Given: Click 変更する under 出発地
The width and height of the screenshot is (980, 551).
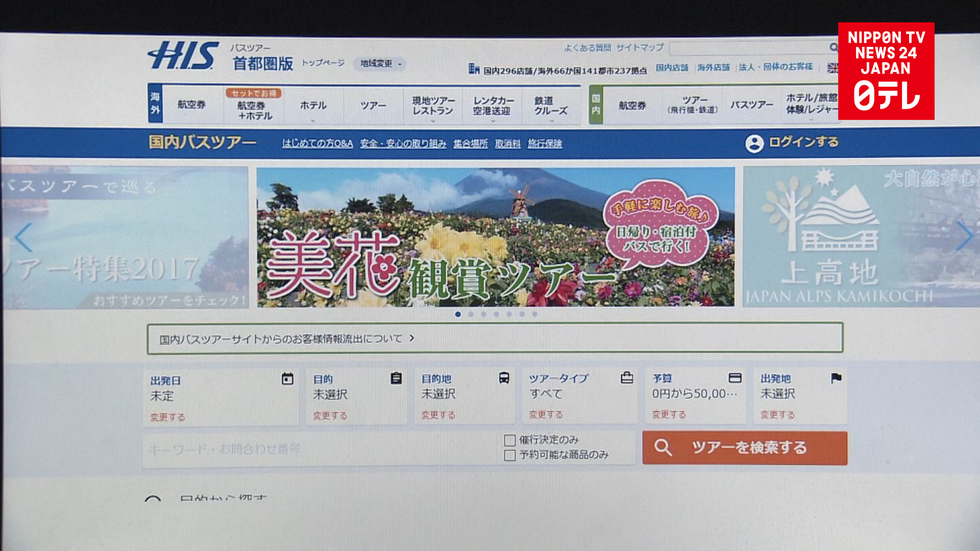Looking at the screenshot, I should [778, 414].
